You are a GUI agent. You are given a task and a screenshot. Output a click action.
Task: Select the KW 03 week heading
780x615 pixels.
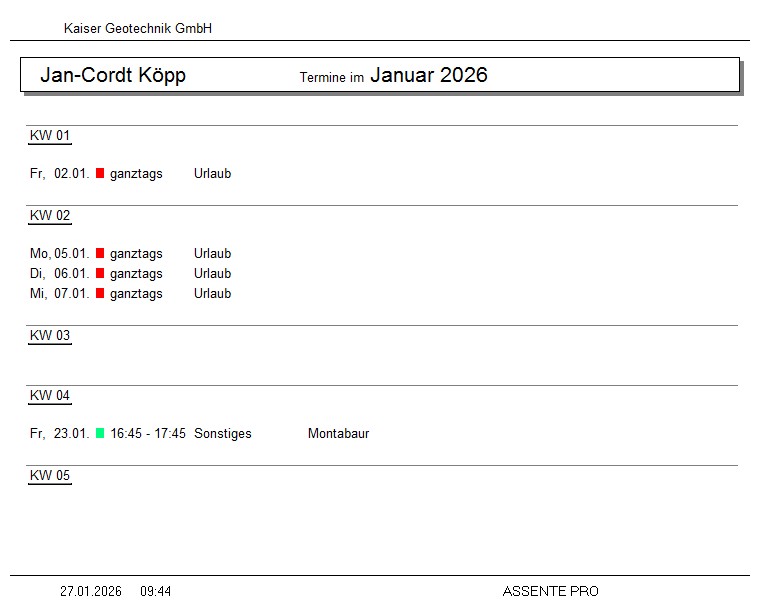50,336
